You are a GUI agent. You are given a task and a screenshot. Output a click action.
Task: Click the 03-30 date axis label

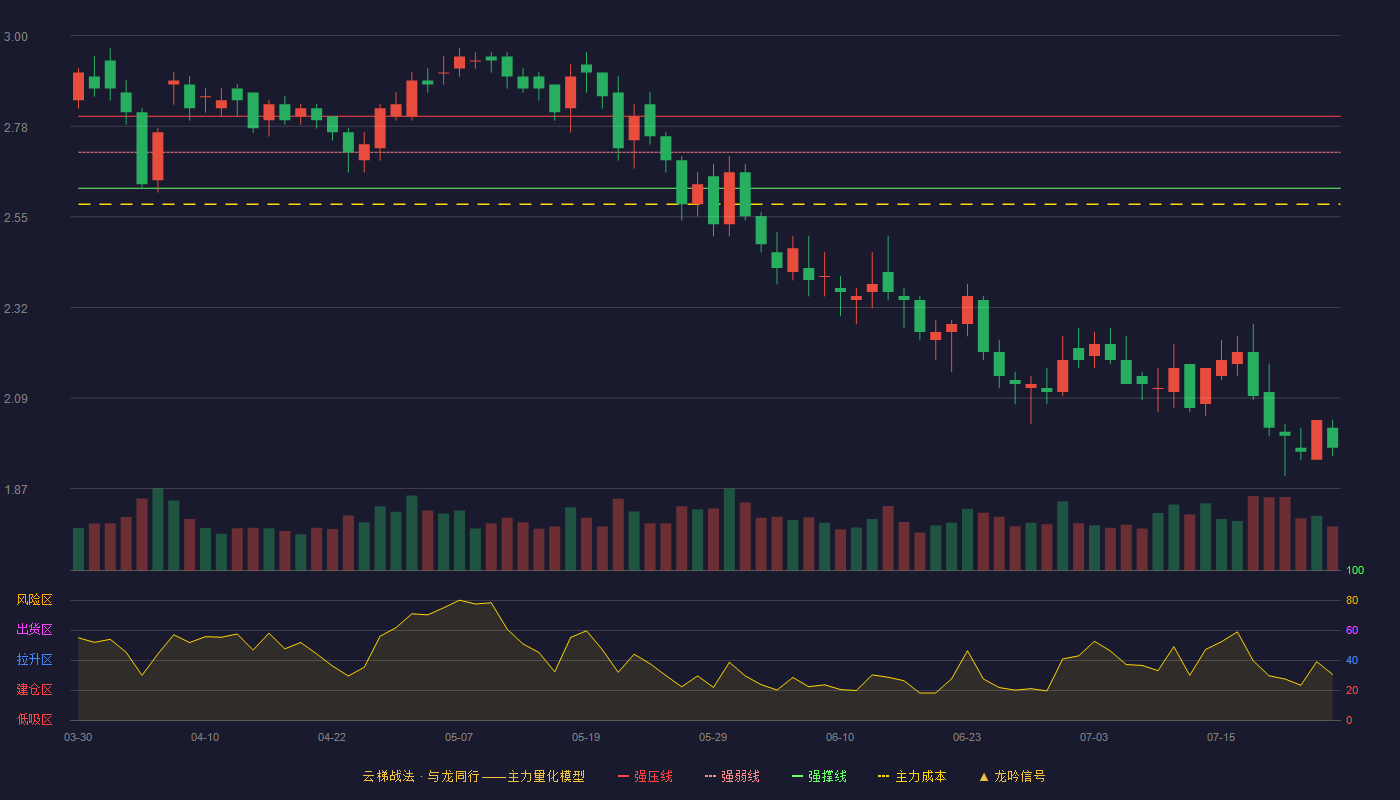tap(78, 737)
